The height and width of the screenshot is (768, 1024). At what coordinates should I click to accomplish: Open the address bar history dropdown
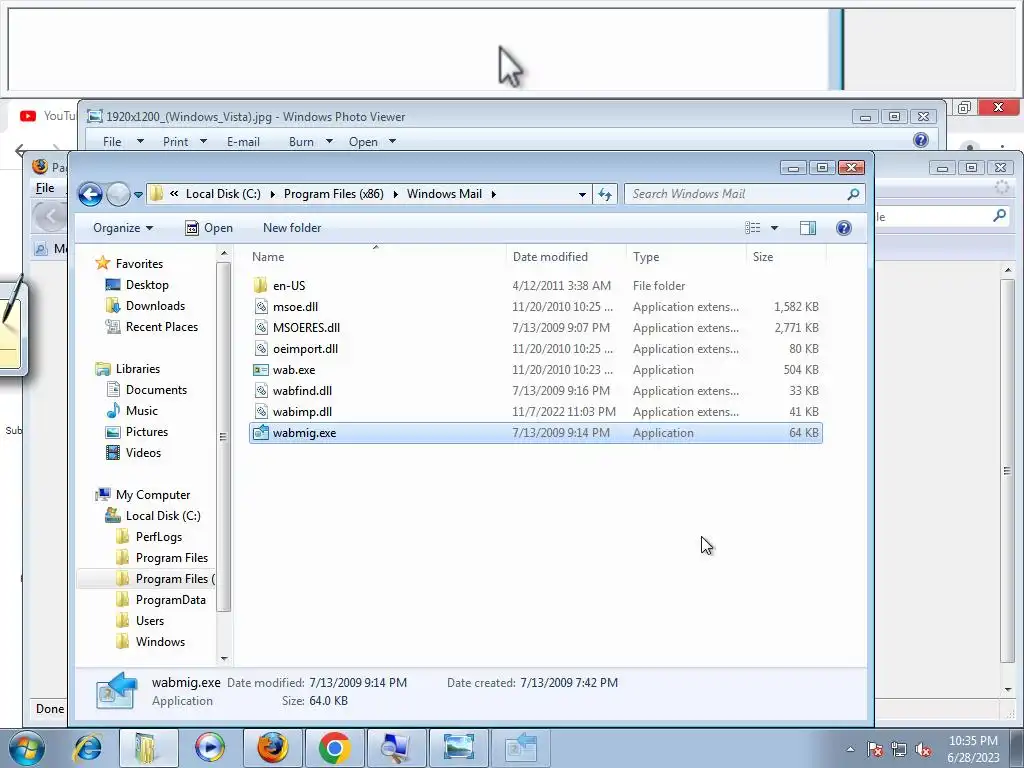point(582,195)
